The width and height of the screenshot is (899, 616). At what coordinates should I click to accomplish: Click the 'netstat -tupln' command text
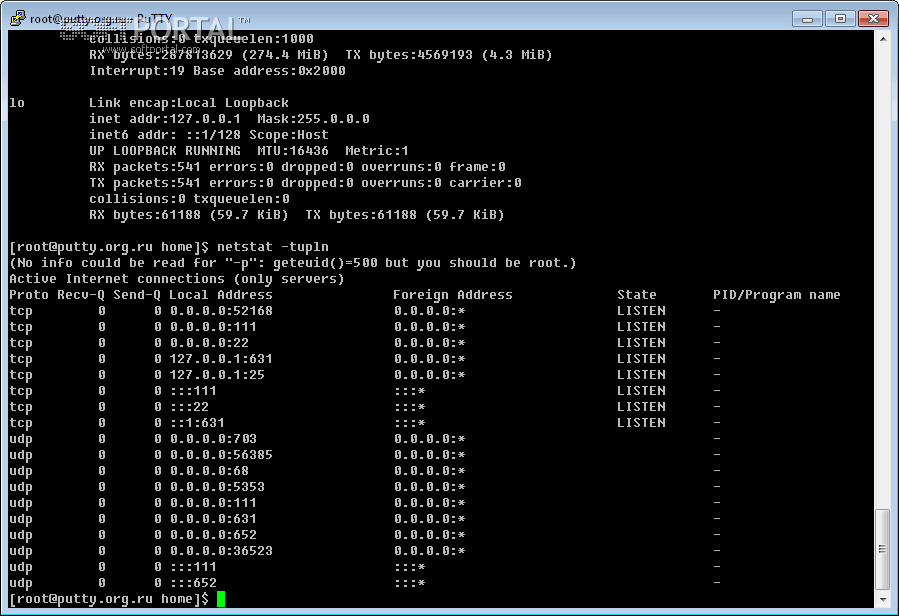pyautogui.click(x=273, y=247)
